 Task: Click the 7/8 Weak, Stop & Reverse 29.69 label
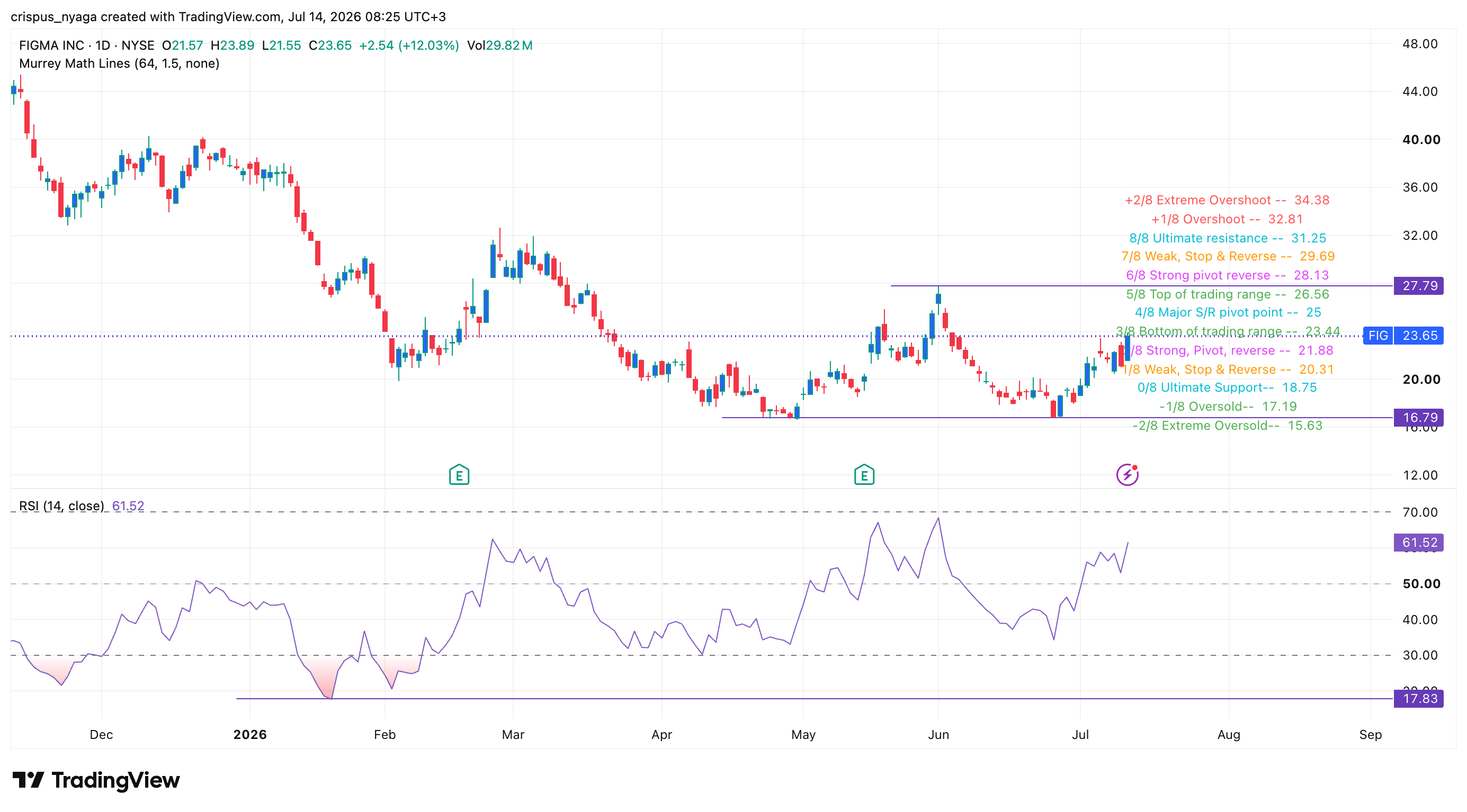[x=1228, y=257]
